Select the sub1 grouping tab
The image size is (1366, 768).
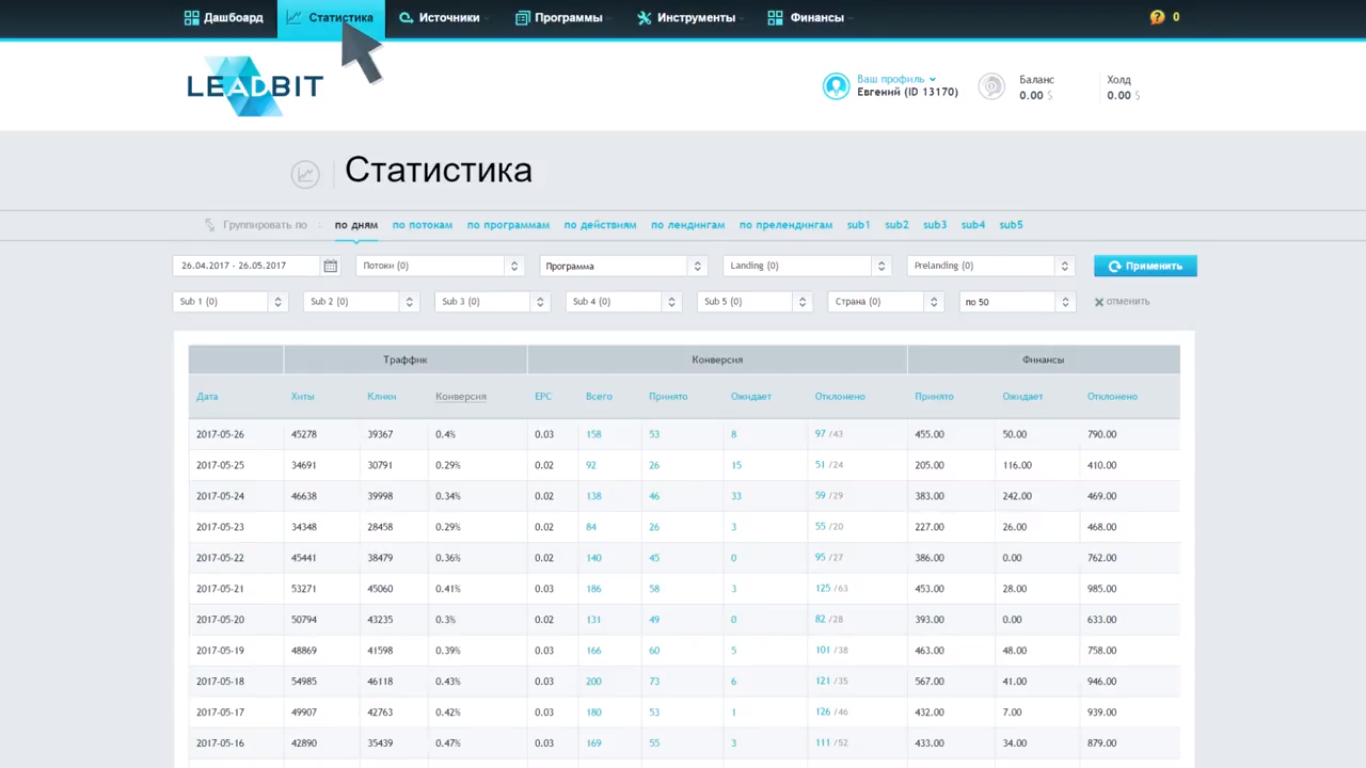(x=858, y=225)
